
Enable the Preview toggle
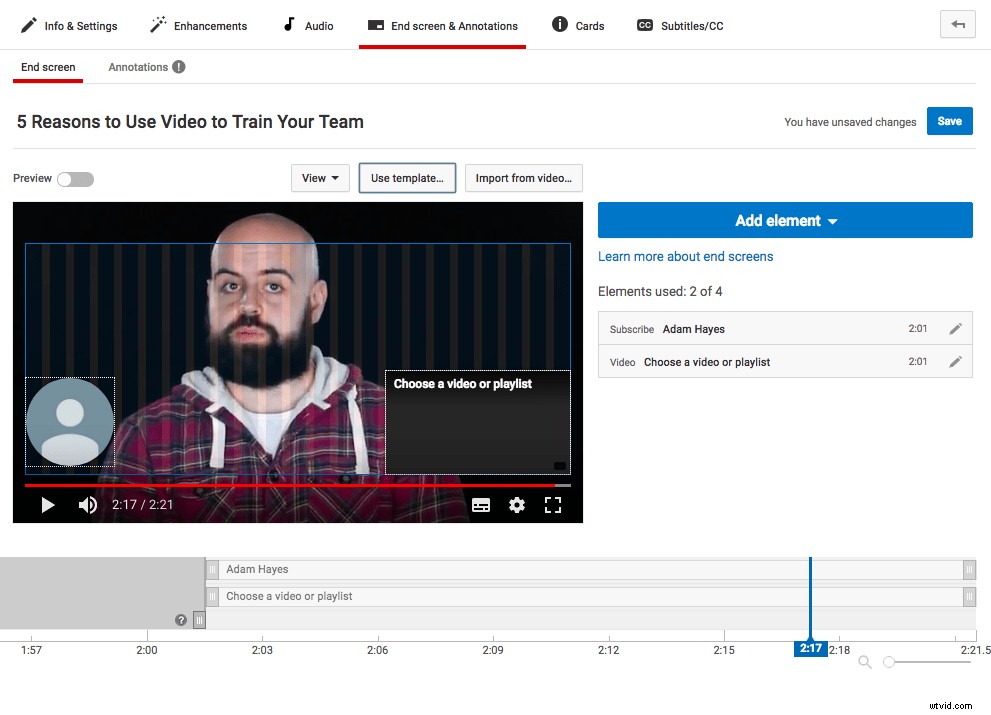click(x=75, y=178)
